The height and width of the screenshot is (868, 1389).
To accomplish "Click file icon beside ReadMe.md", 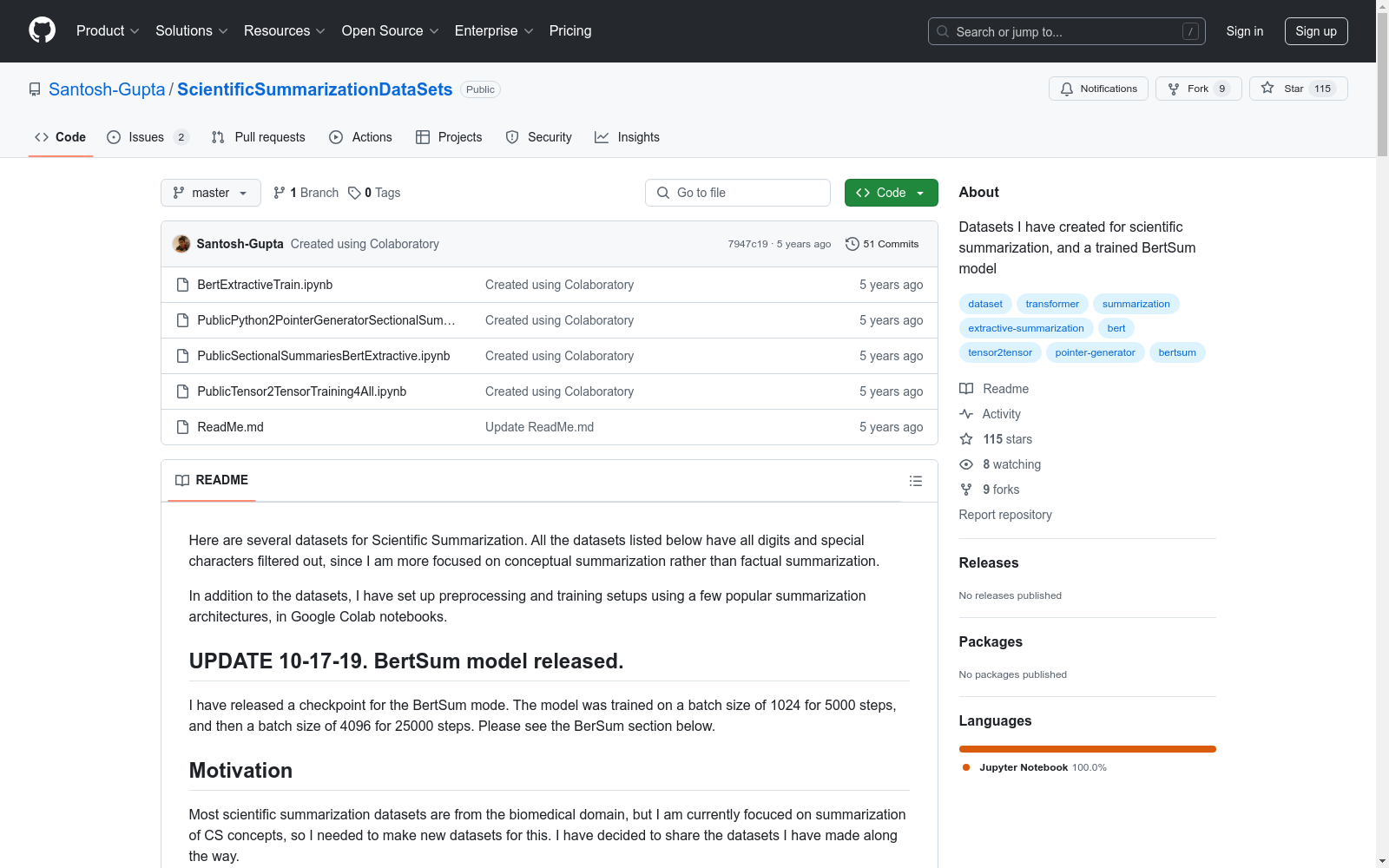I will click(x=182, y=427).
